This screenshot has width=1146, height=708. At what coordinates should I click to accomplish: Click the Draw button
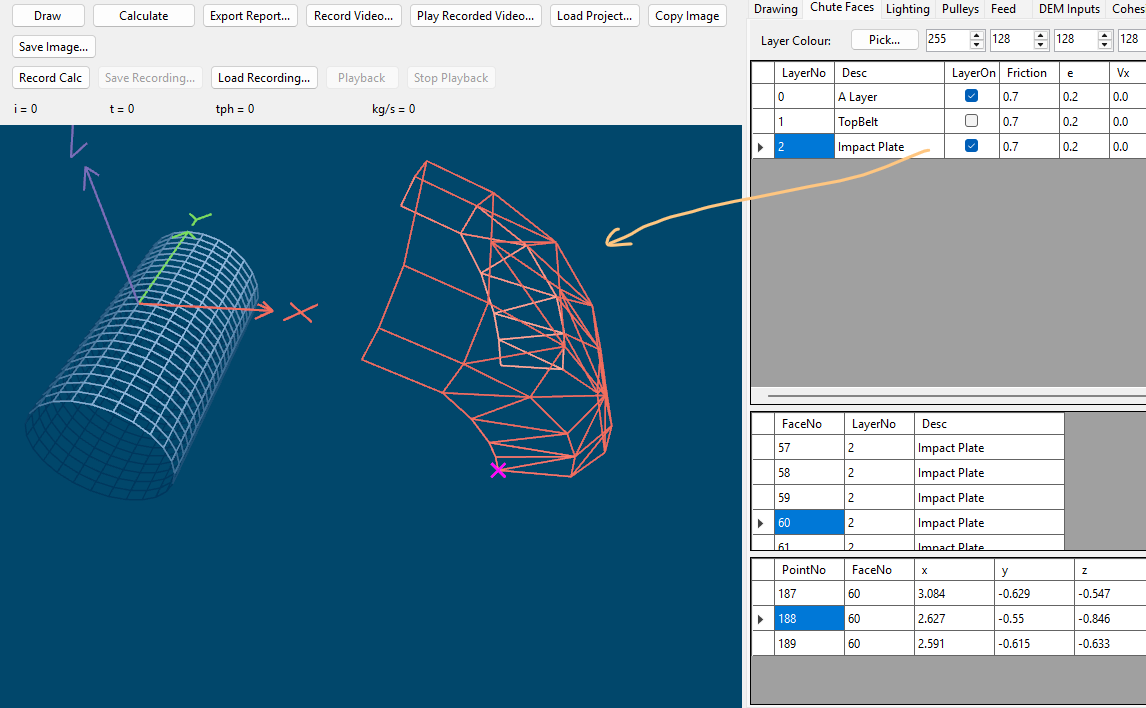[x=48, y=16]
